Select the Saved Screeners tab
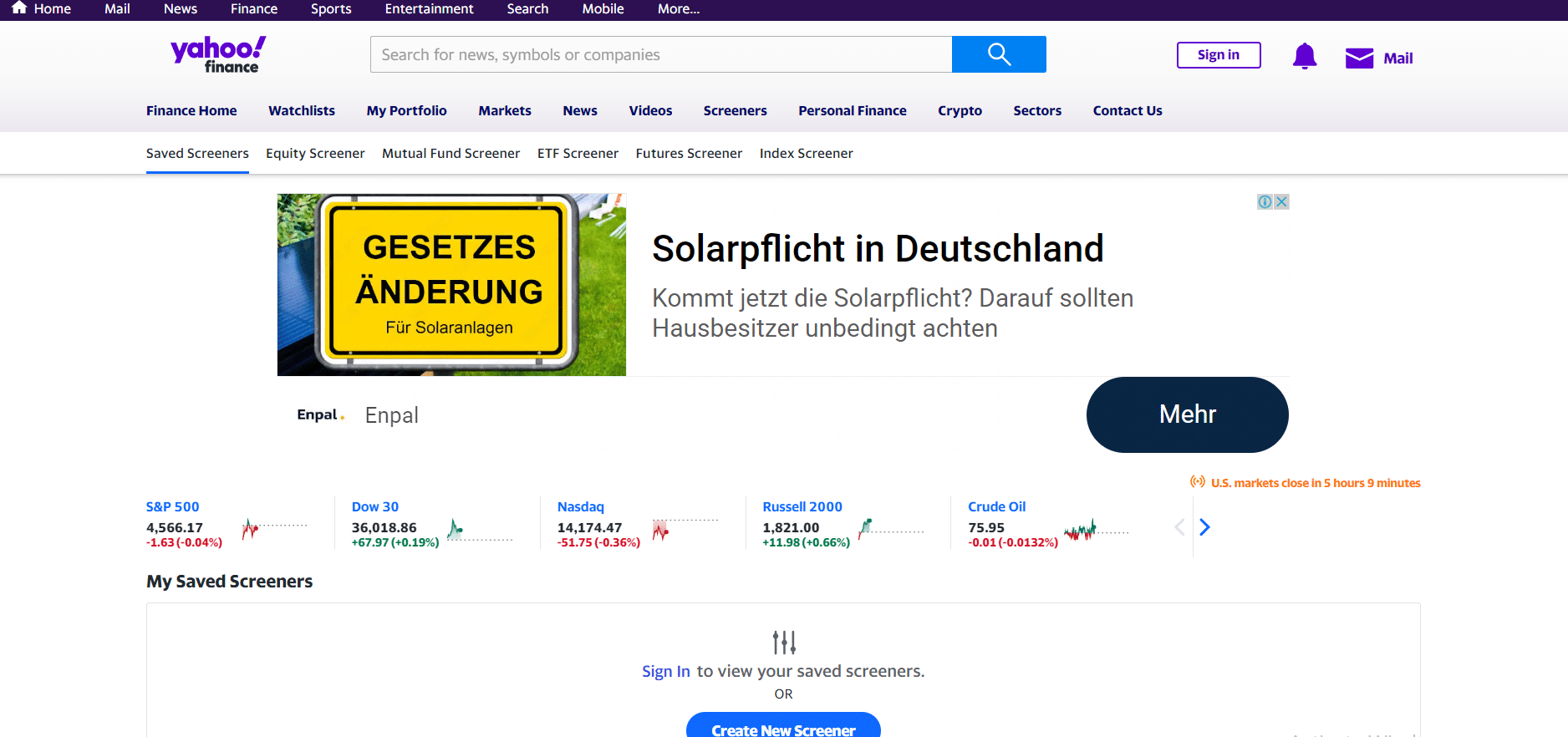1568x737 pixels. (197, 154)
